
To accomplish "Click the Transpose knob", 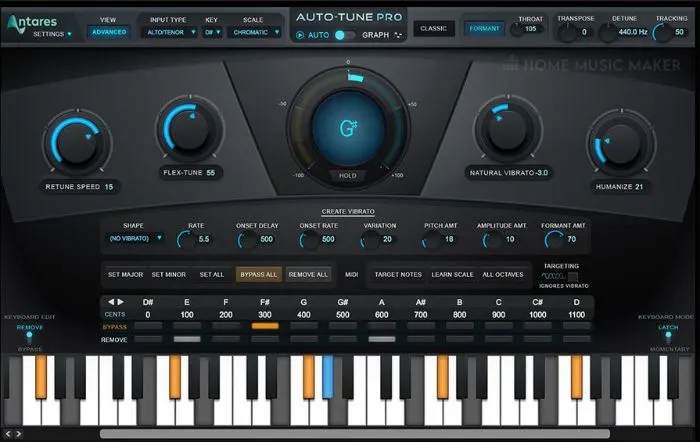I will pos(567,33).
